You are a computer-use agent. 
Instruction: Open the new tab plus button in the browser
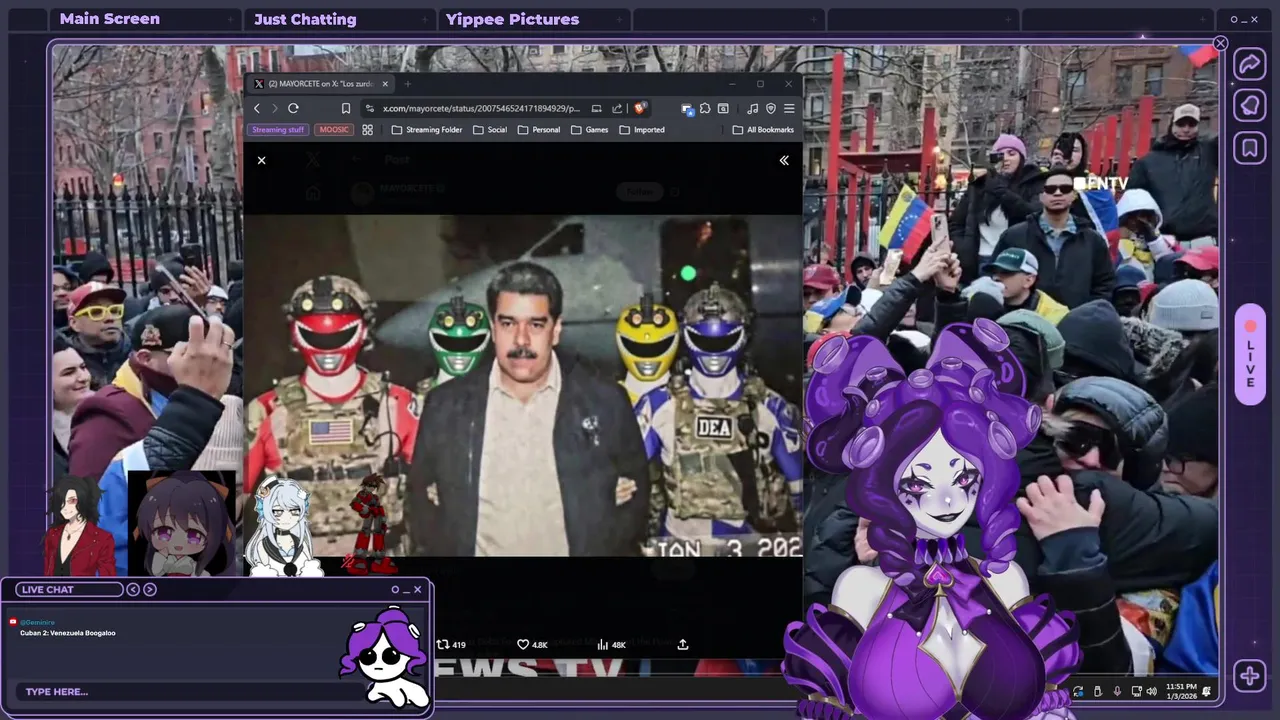(407, 84)
